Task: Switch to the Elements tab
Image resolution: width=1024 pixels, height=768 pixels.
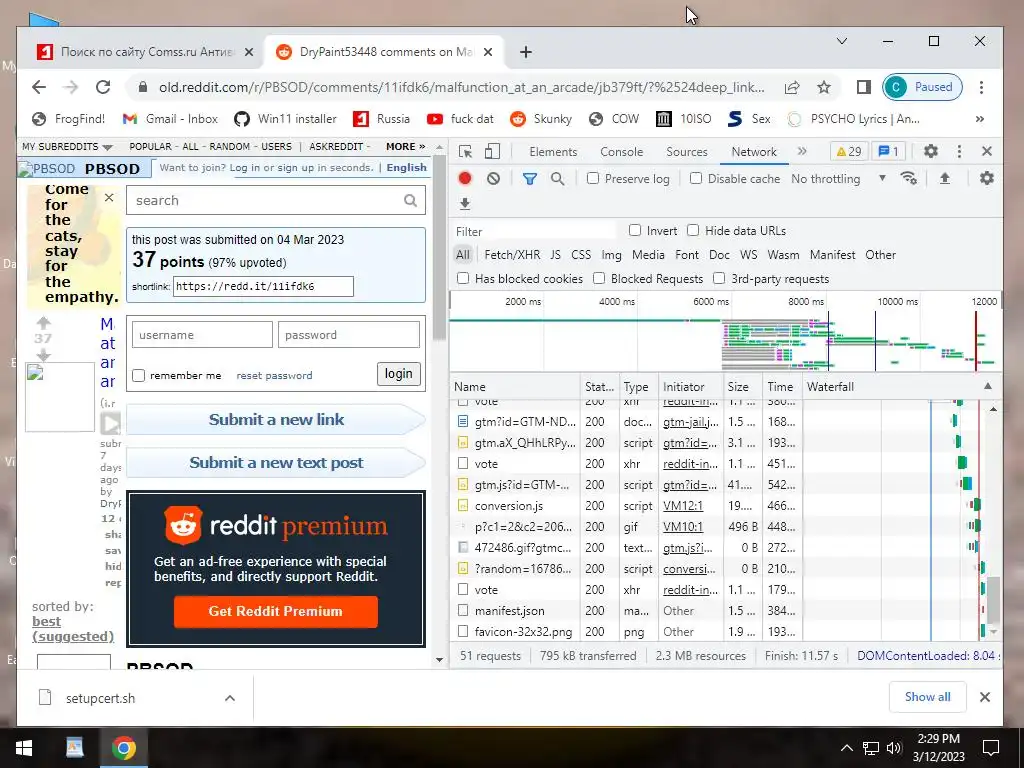Action: (x=553, y=152)
